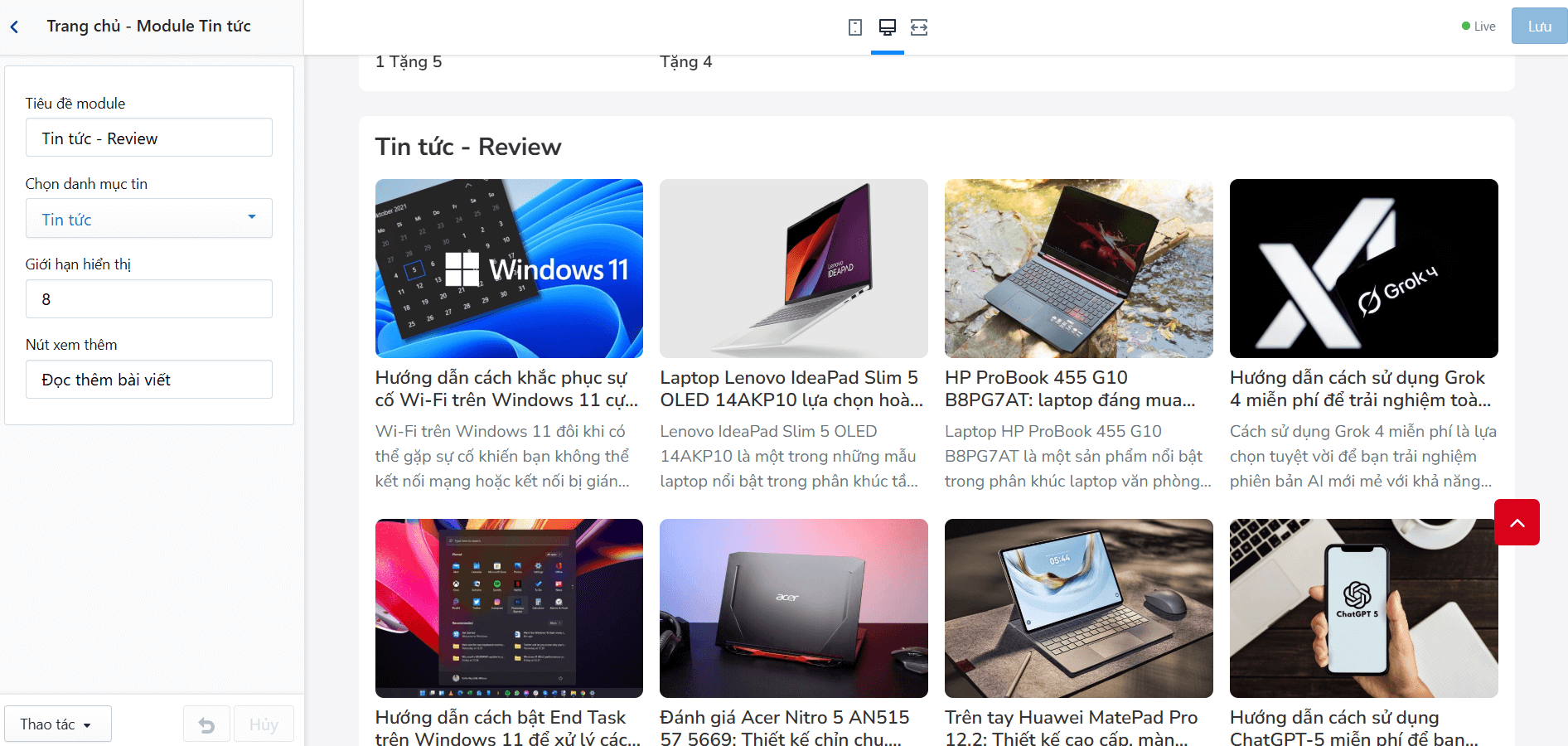The width and height of the screenshot is (1568, 746).
Task: Click the Lưu save button
Action: [x=1539, y=26]
